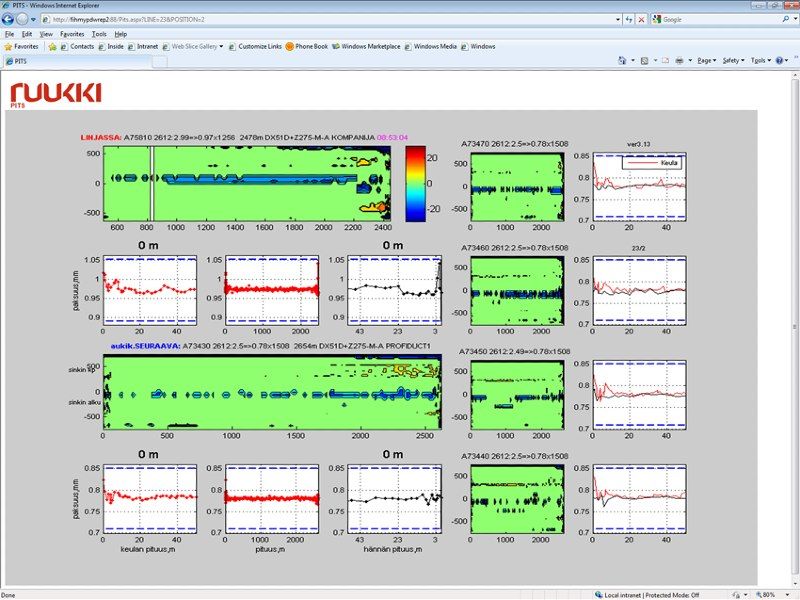Stop loading the current page

640,20
